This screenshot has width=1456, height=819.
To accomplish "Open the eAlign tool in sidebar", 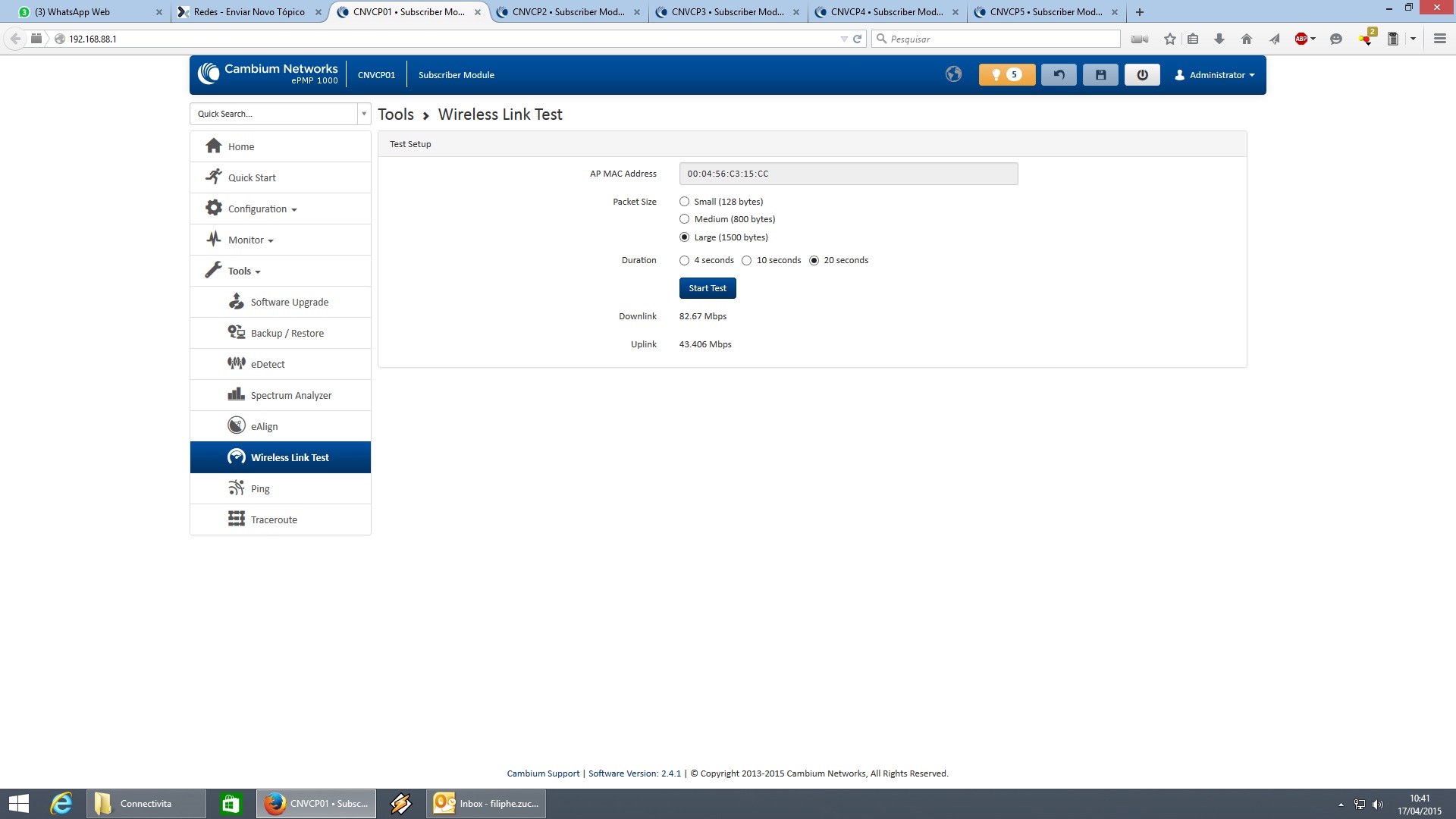I will [x=264, y=426].
